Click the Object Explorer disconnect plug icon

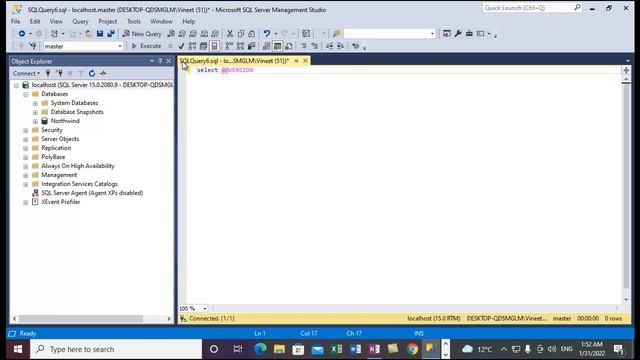(59, 73)
